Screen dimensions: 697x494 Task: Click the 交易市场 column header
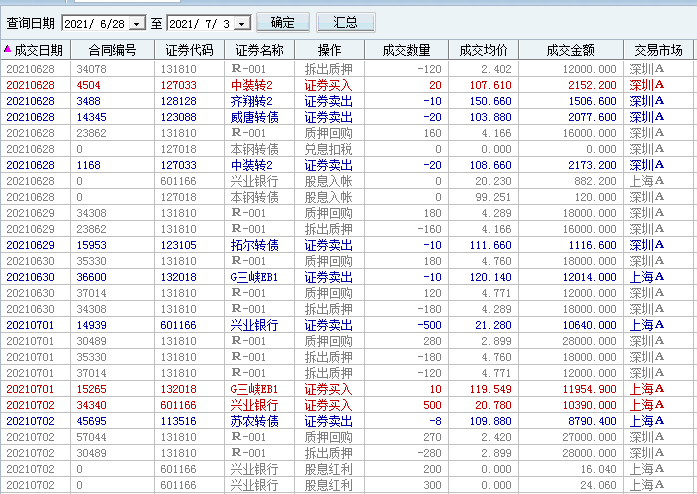click(659, 50)
